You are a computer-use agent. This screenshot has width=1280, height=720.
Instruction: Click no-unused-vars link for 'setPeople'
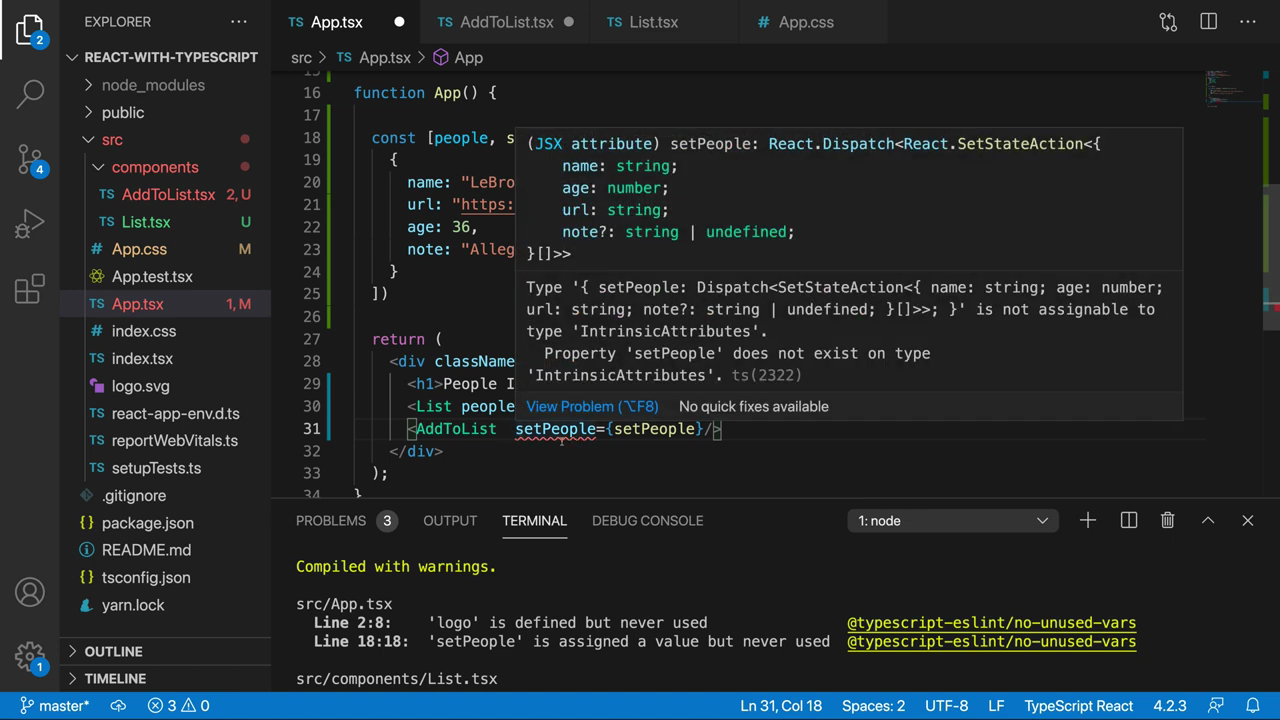point(991,641)
